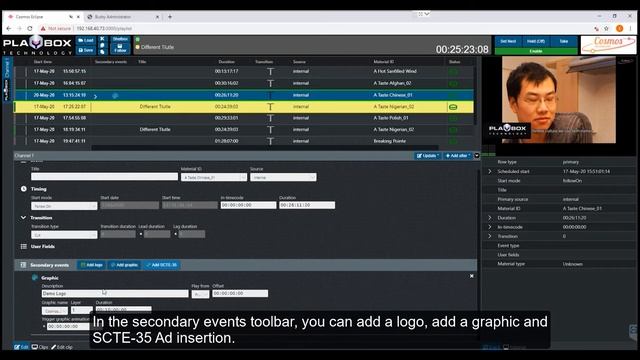Click the Duration field in Timing section
Screen dimensions: 640x360
(307, 205)
